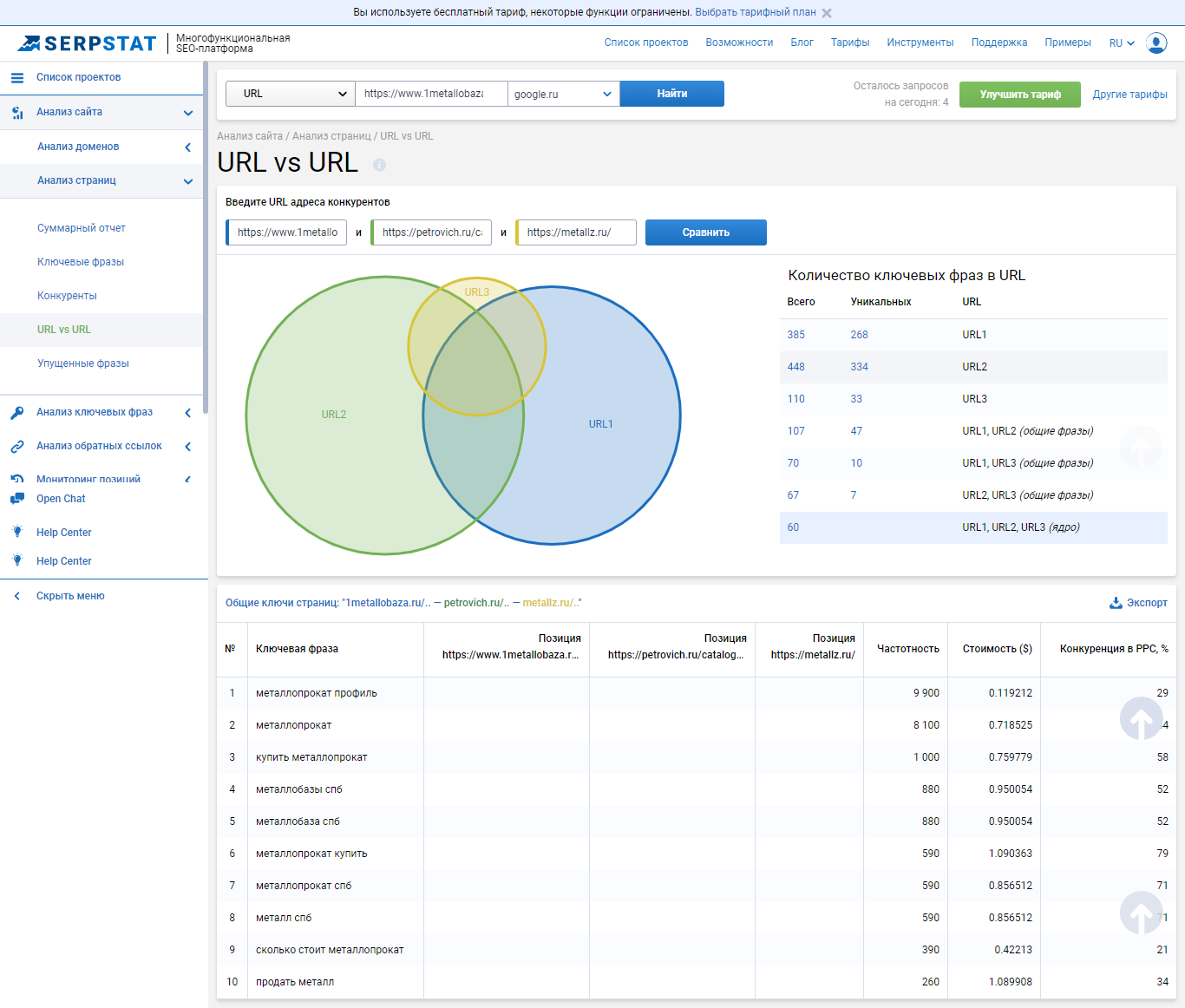Collapse the Анализ страниц chevron
The height and width of the screenshot is (1008, 1185).
pyautogui.click(x=188, y=181)
